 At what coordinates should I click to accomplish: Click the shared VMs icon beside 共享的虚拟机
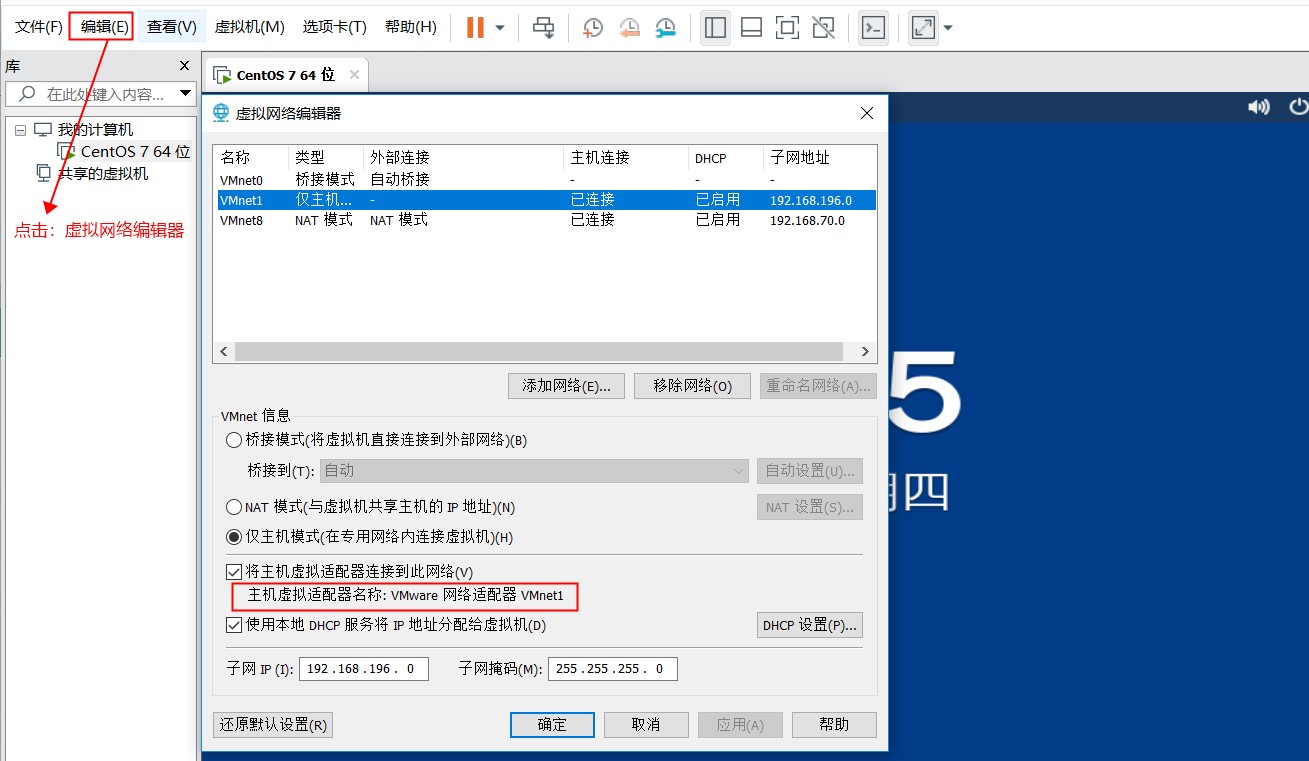click(x=43, y=173)
